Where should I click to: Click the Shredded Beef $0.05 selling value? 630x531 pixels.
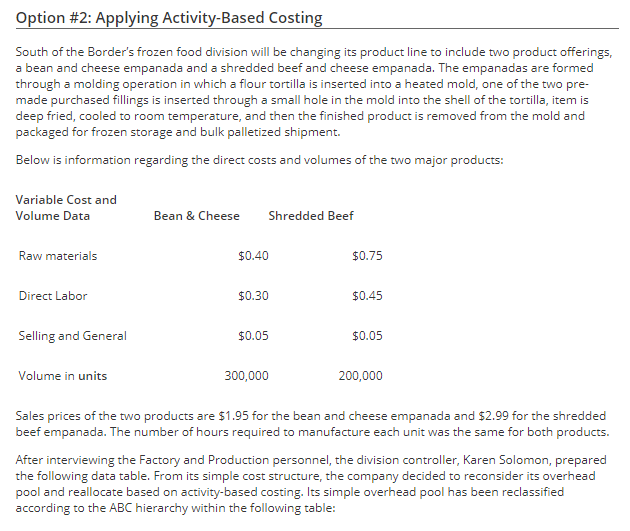[x=367, y=336]
